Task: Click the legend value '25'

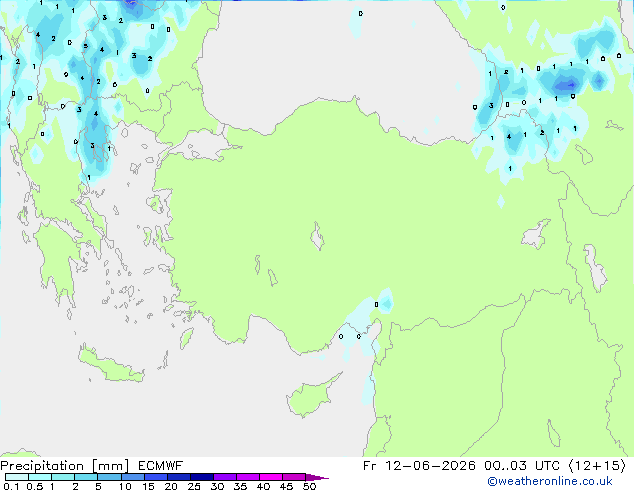Action: click(x=194, y=486)
